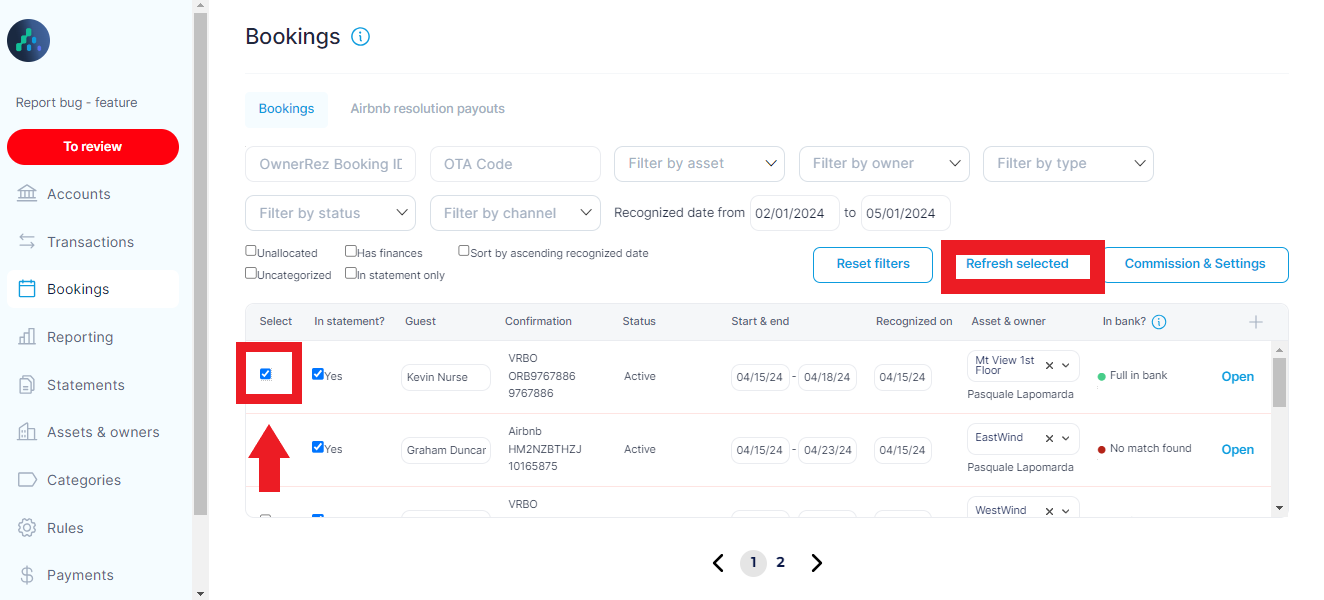Screen dimensions: 1324x600
Task: Click the OTA Code input field
Action: click(515, 164)
